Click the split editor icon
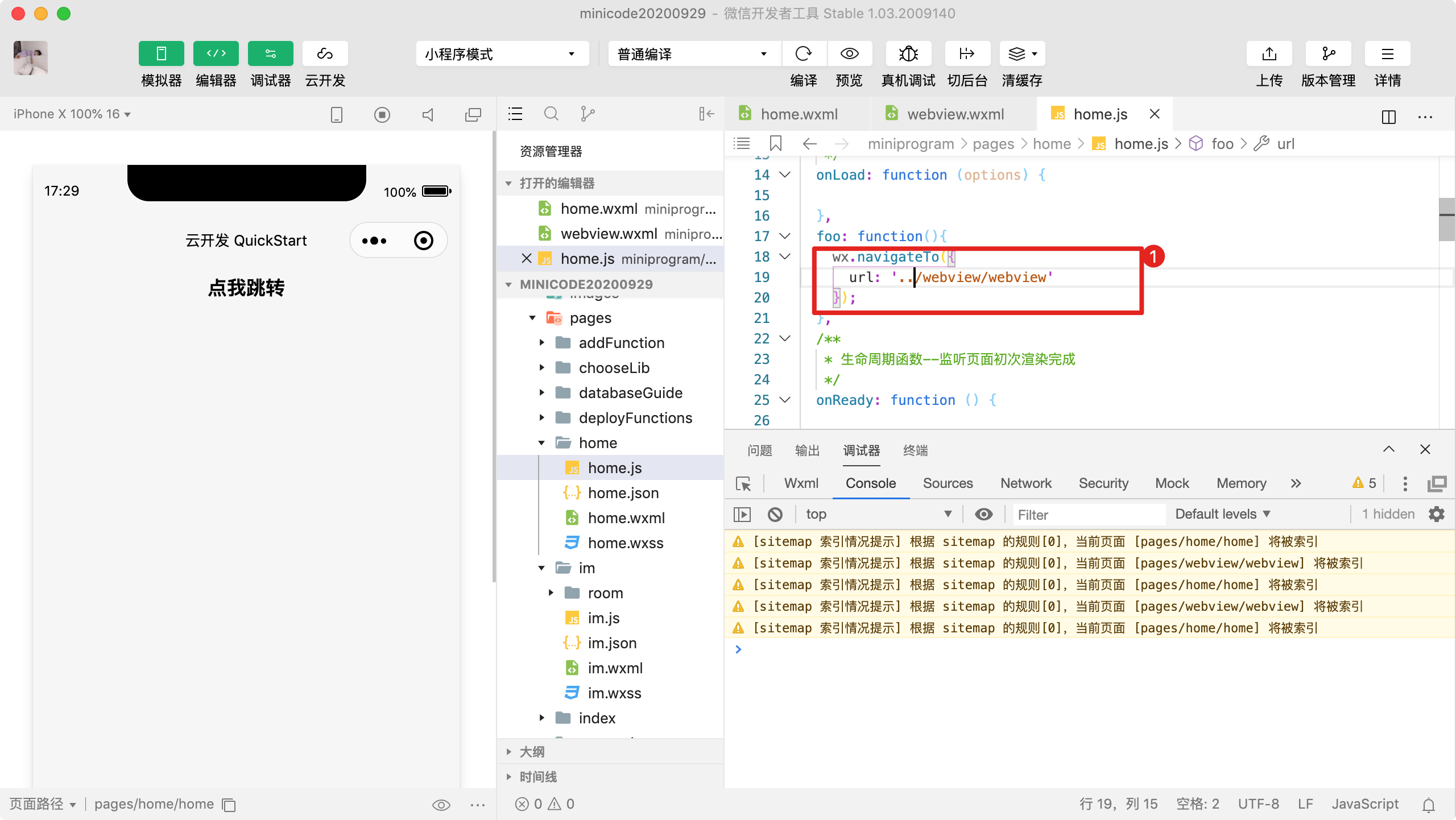 [x=1388, y=117]
